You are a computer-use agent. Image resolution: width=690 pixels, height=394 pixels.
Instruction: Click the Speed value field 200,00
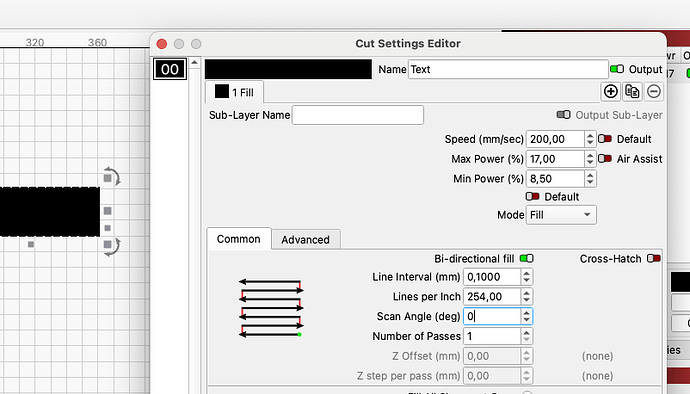click(x=555, y=139)
